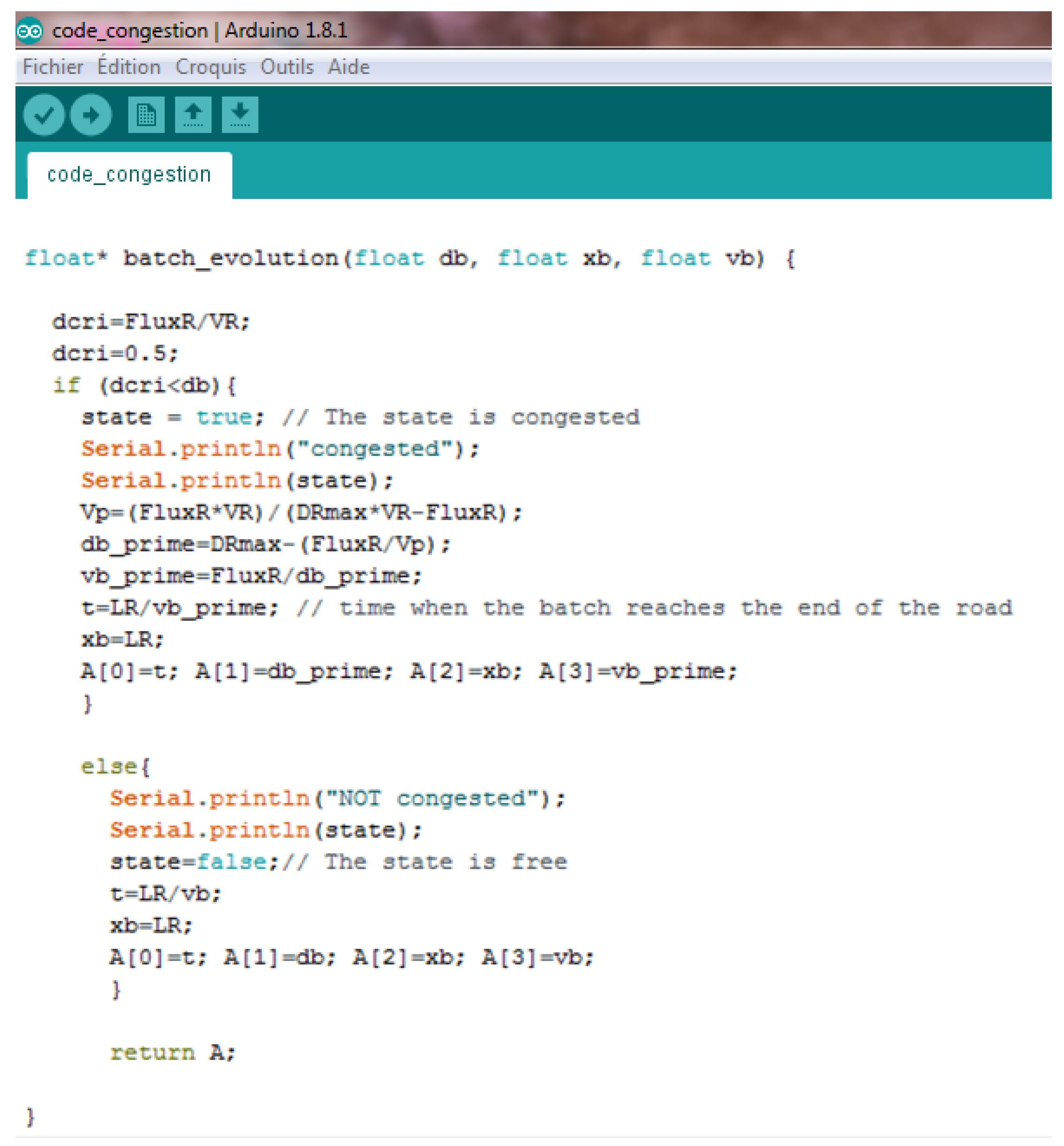
Task: Open the Croquis menu
Action: (210, 67)
